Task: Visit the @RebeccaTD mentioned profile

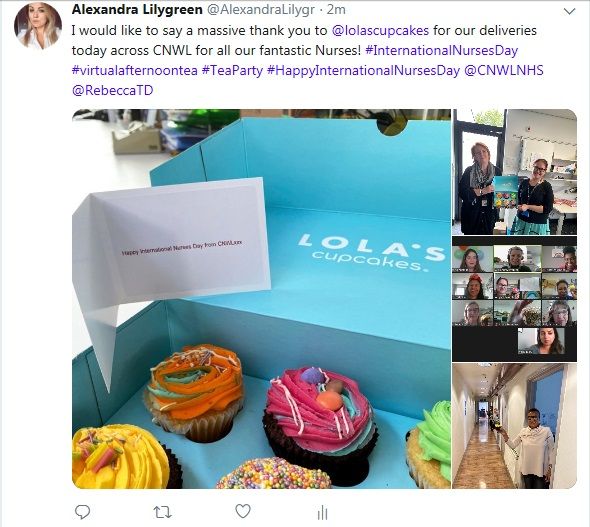Action: (x=113, y=90)
